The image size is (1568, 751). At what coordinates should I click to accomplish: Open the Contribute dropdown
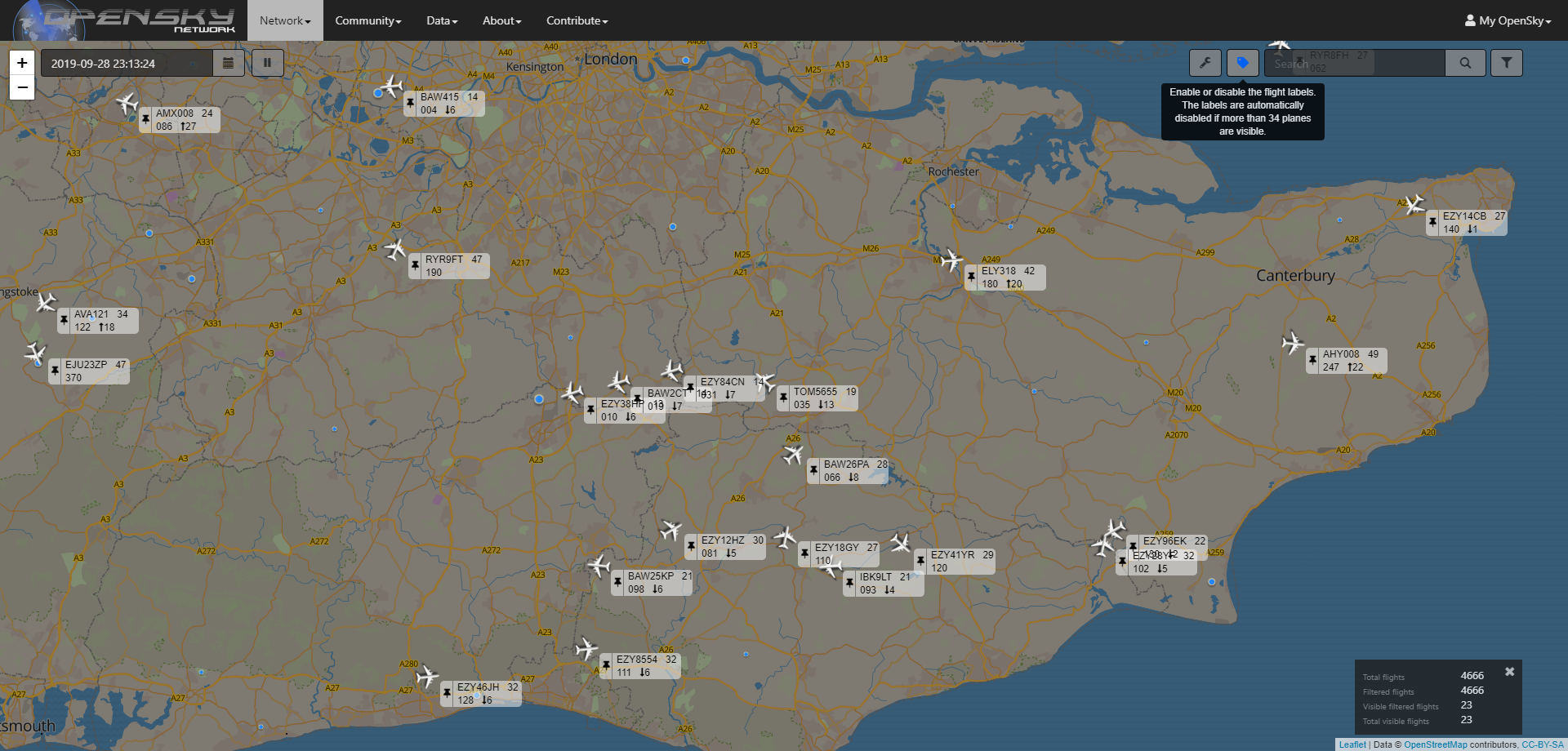[x=577, y=20]
